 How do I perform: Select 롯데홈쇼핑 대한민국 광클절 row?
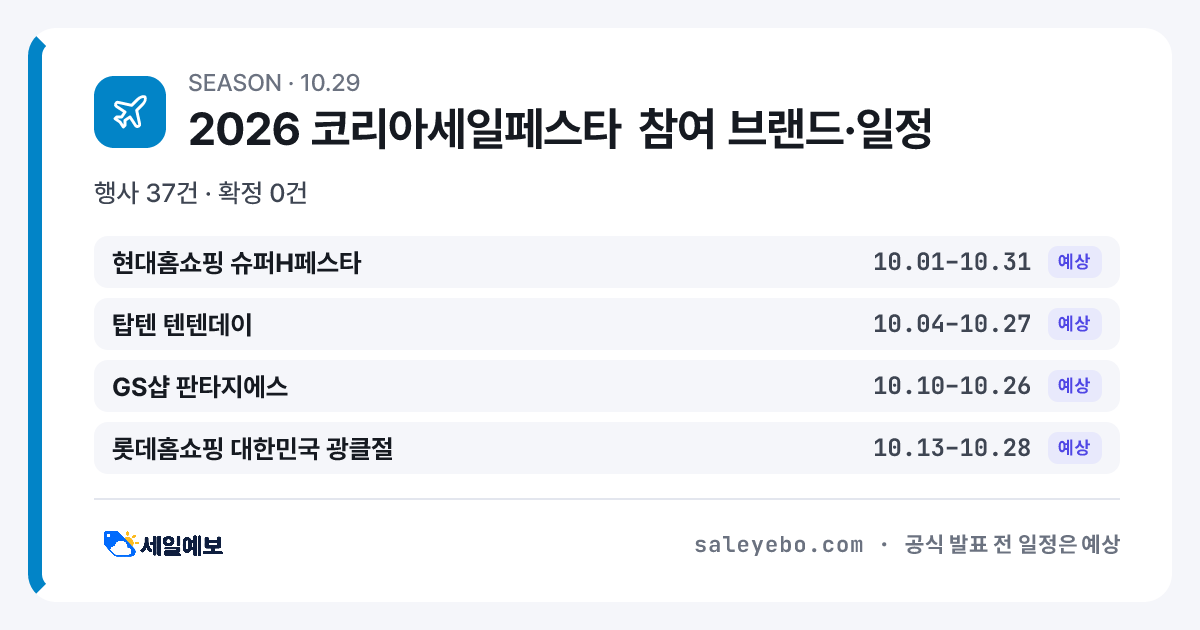tap(607, 448)
